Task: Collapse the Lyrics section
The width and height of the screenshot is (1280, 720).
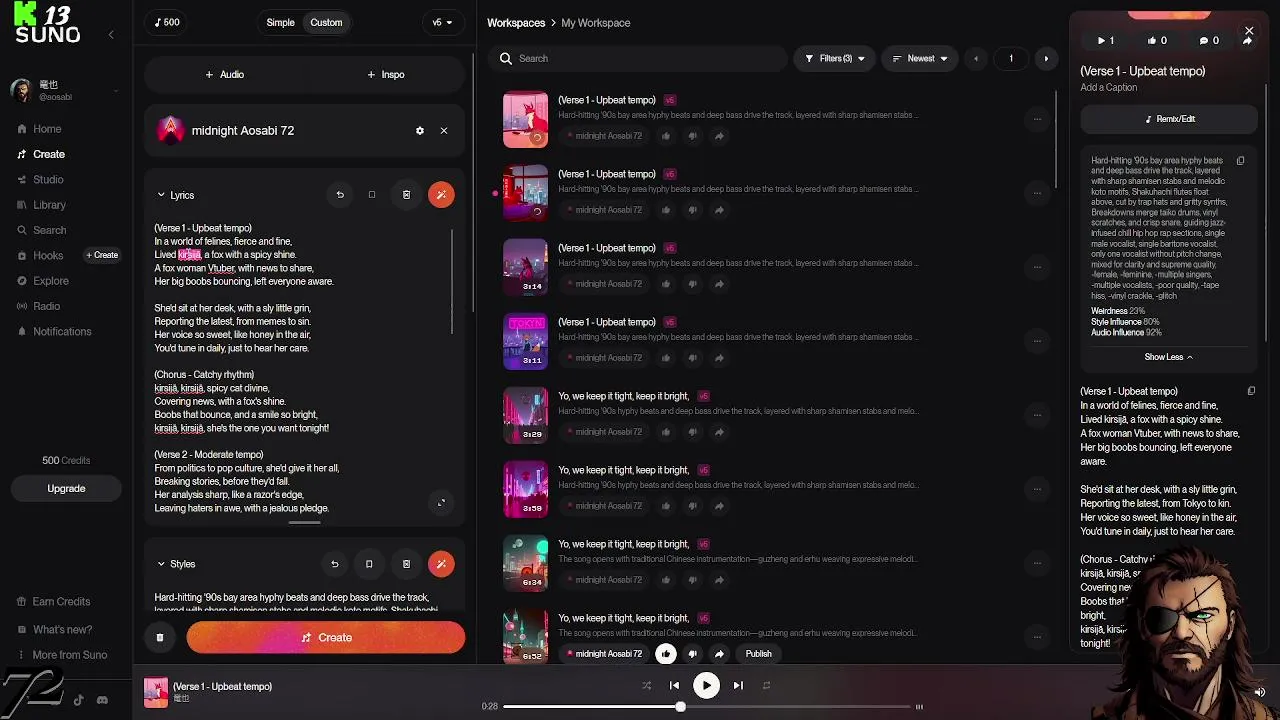Action: pyautogui.click(x=161, y=196)
